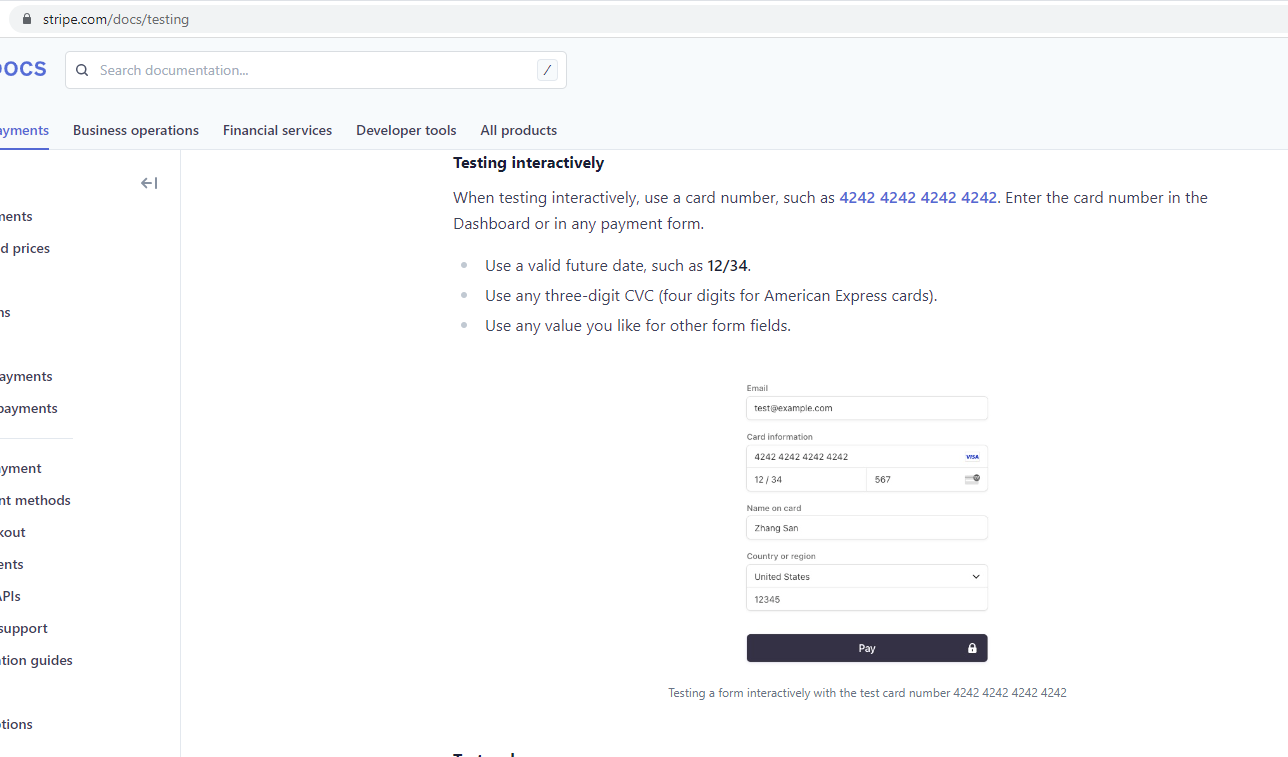Click the CVC card icon beside 567

pos(972,480)
